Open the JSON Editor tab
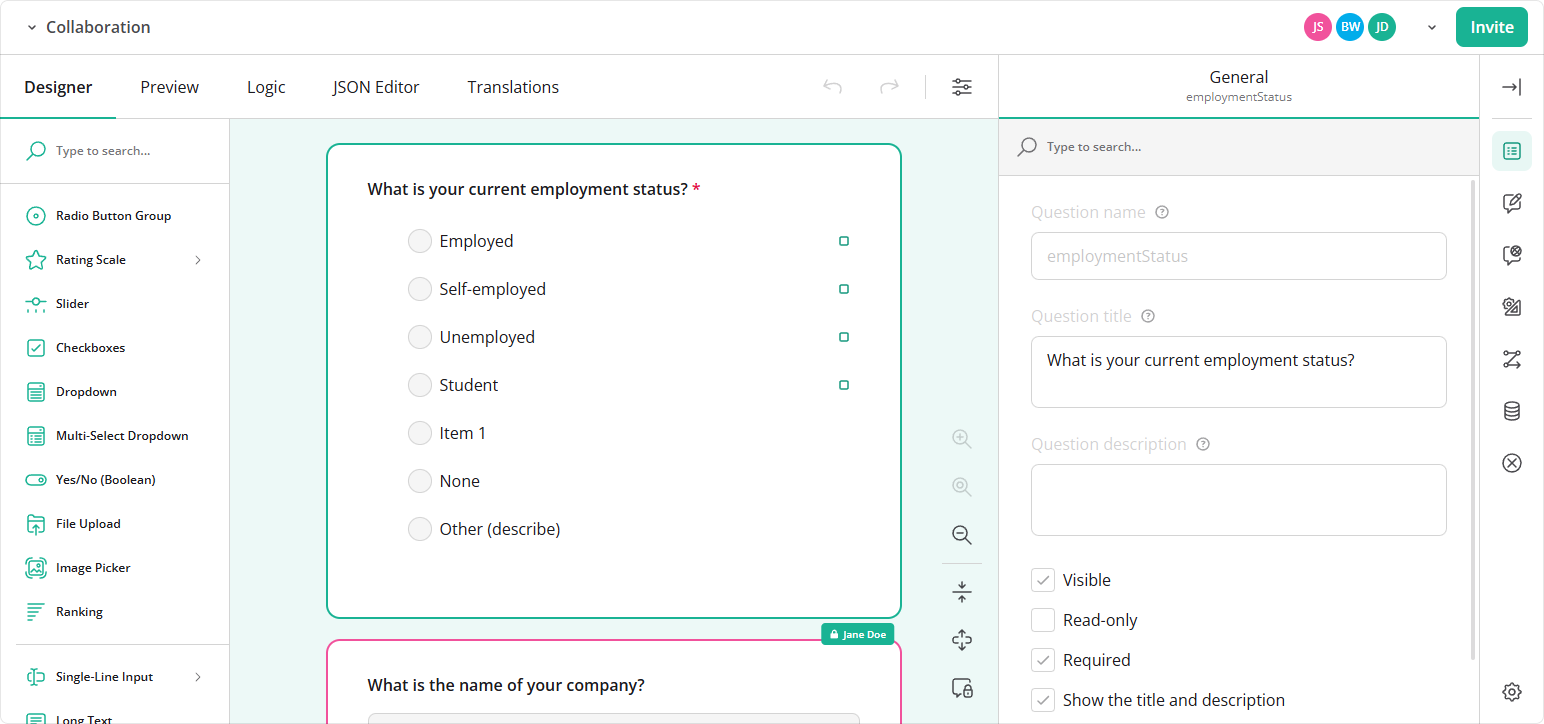Image resolution: width=1544 pixels, height=724 pixels. (x=376, y=87)
